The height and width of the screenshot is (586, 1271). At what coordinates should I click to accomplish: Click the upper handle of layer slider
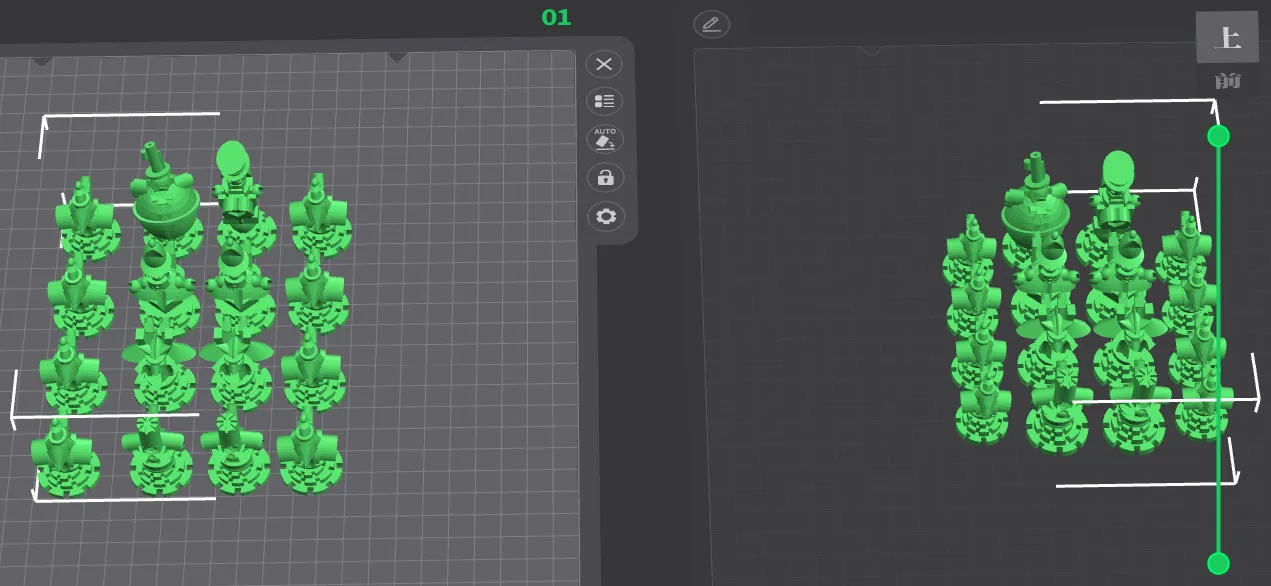pyautogui.click(x=1218, y=136)
